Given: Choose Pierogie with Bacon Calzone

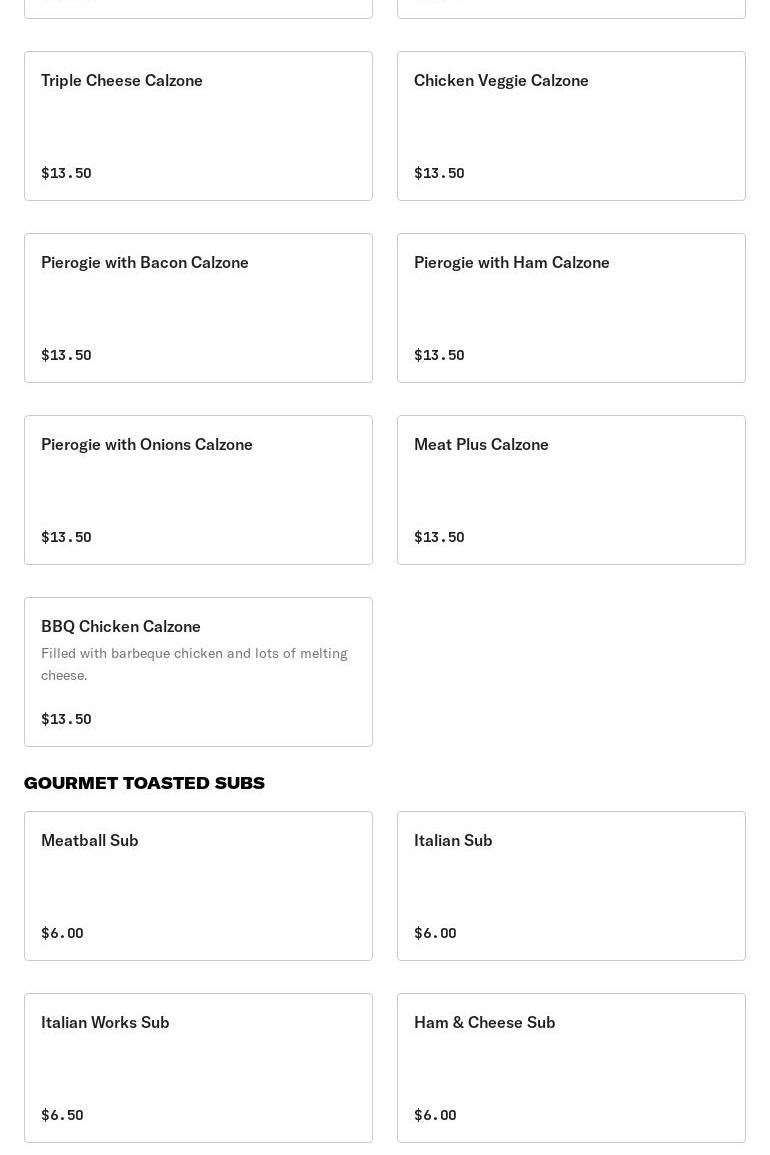Looking at the screenshot, I should 198,308.
